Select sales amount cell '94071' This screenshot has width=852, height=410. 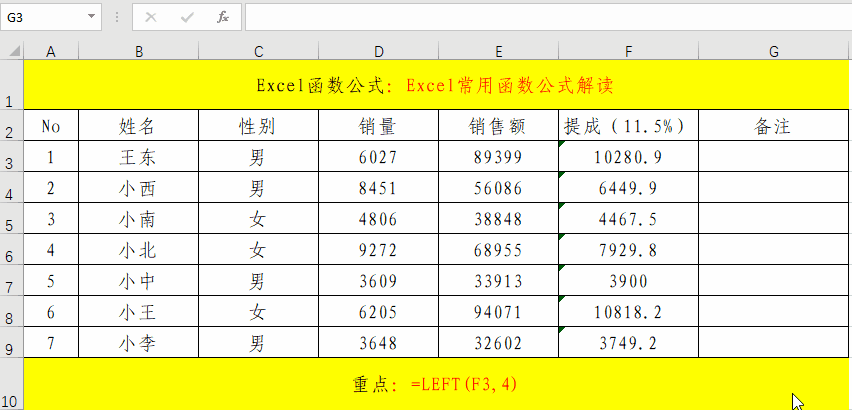point(499,311)
